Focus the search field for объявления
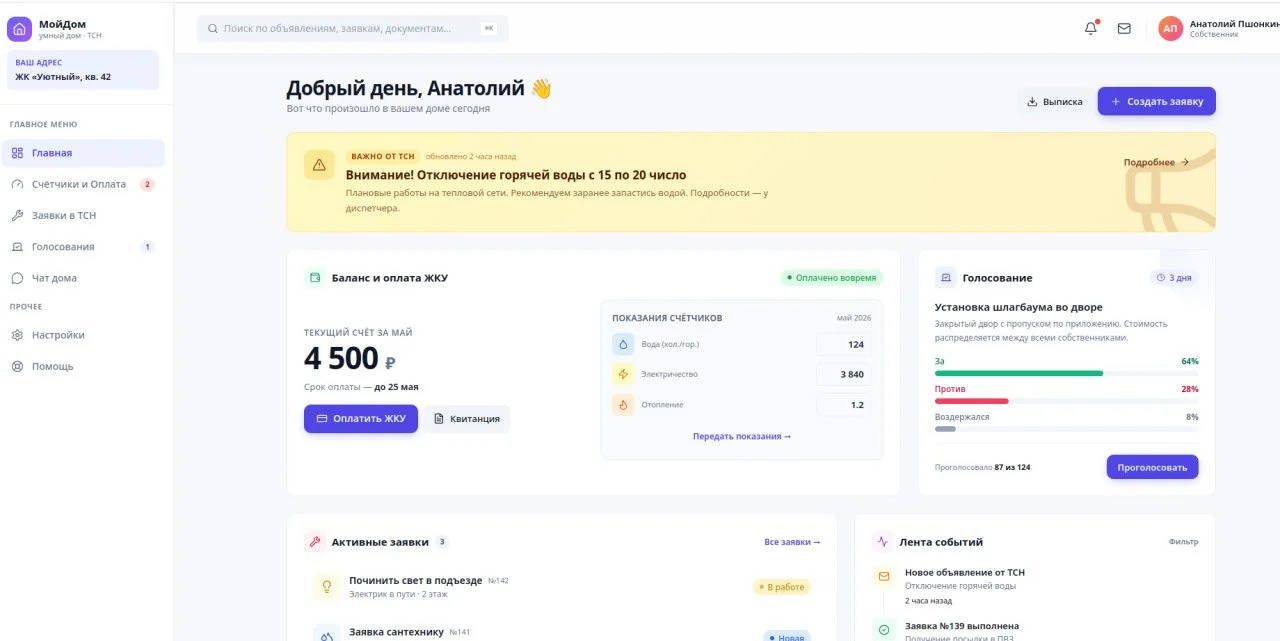Viewport: 1280px width, 641px height. [352, 29]
